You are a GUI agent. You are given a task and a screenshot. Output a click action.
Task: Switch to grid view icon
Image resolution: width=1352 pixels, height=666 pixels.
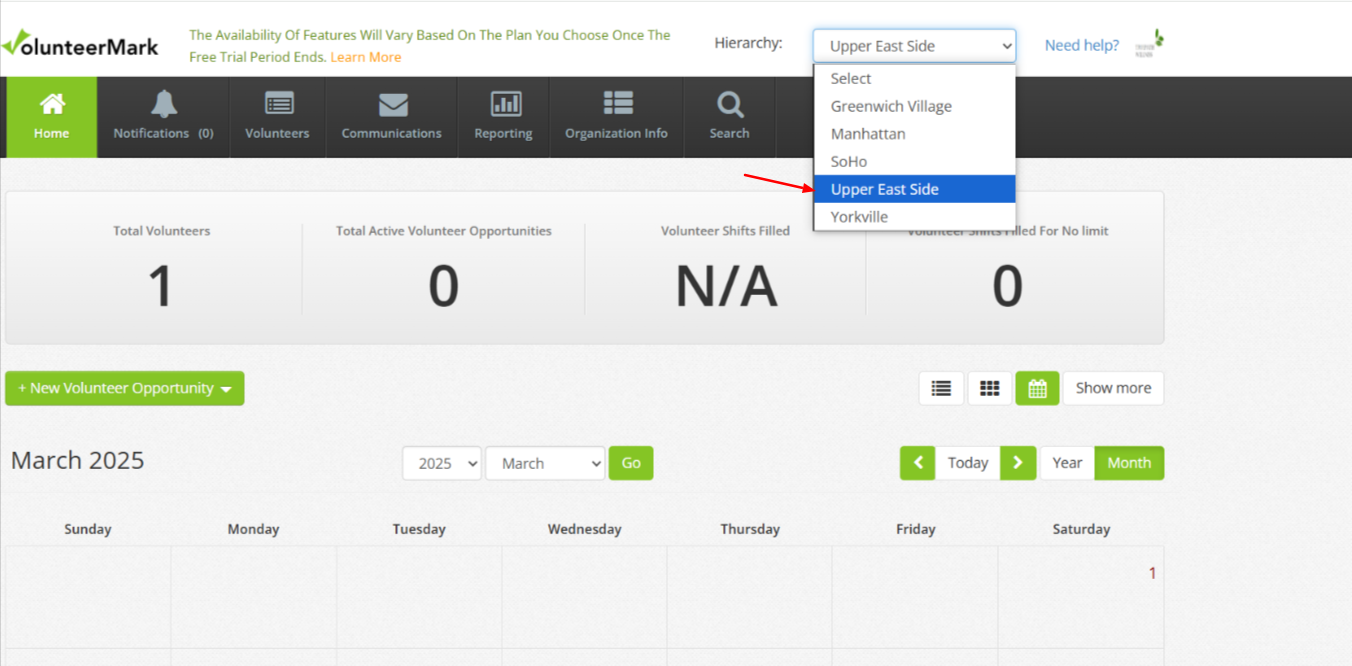click(x=989, y=388)
